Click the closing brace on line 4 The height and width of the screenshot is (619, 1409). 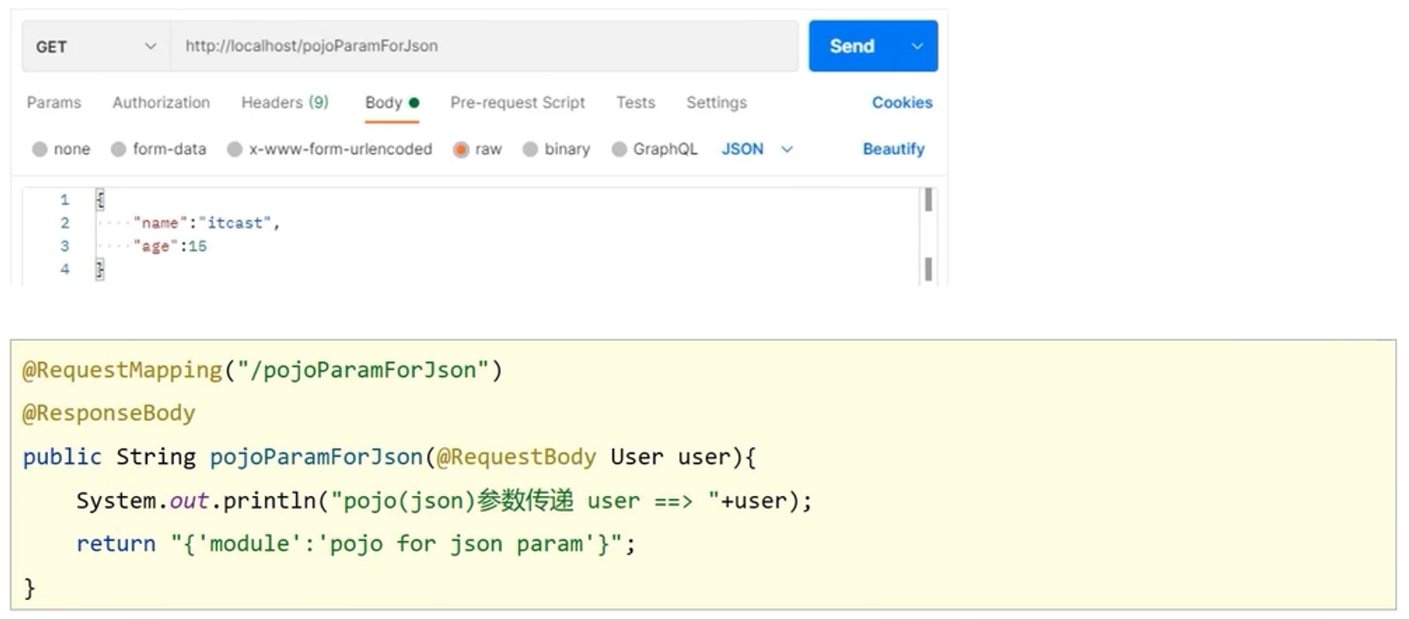pos(100,269)
